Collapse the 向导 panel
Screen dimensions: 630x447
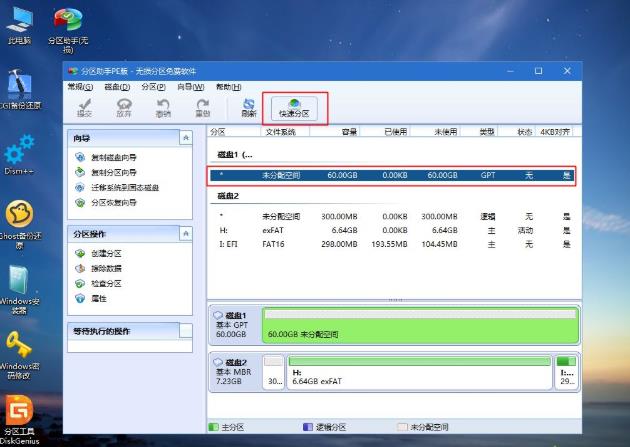point(186,138)
